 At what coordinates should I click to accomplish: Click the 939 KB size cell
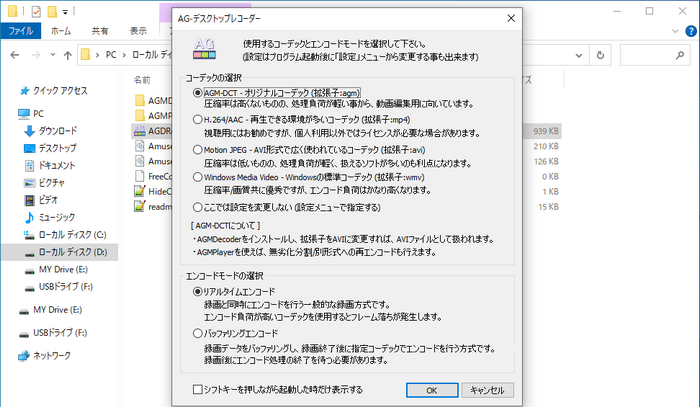(x=546, y=131)
